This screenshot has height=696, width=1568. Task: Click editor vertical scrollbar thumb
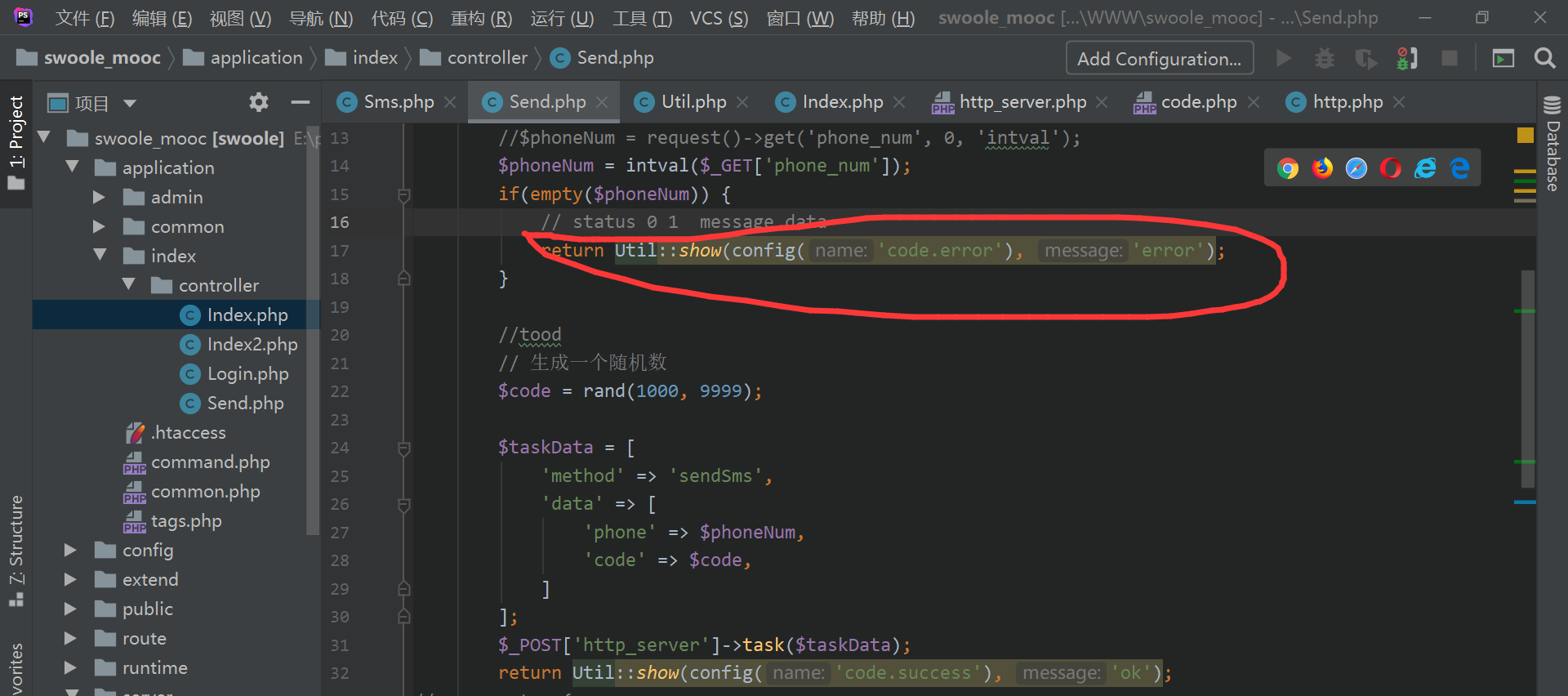[1528, 380]
